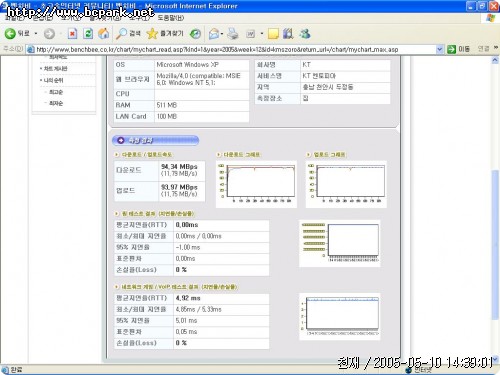This screenshot has height=375, width=500.
Task: Click the grey Forward arrow button
Action: point(49,34)
